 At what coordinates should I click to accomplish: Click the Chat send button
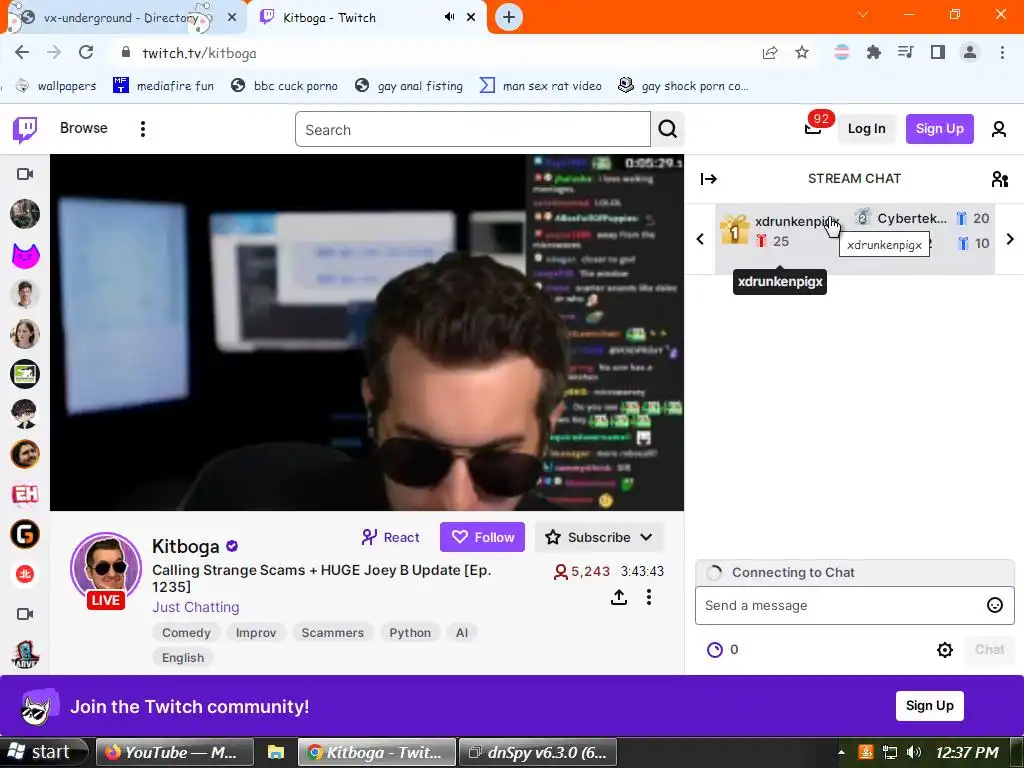[989, 650]
